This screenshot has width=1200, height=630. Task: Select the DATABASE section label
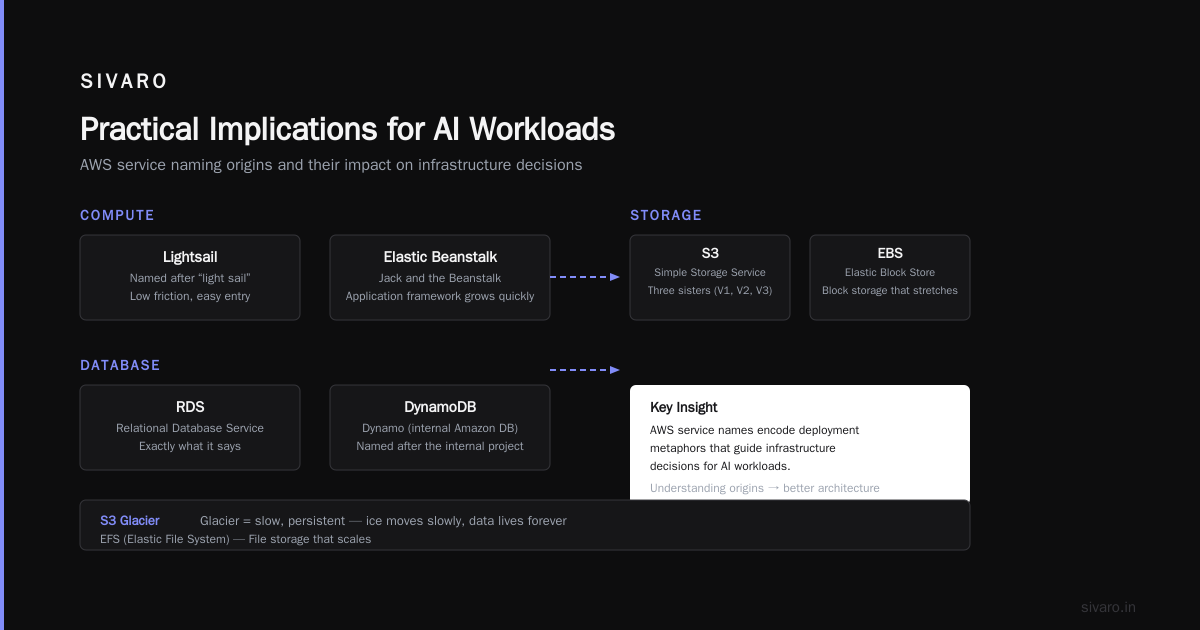point(120,365)
